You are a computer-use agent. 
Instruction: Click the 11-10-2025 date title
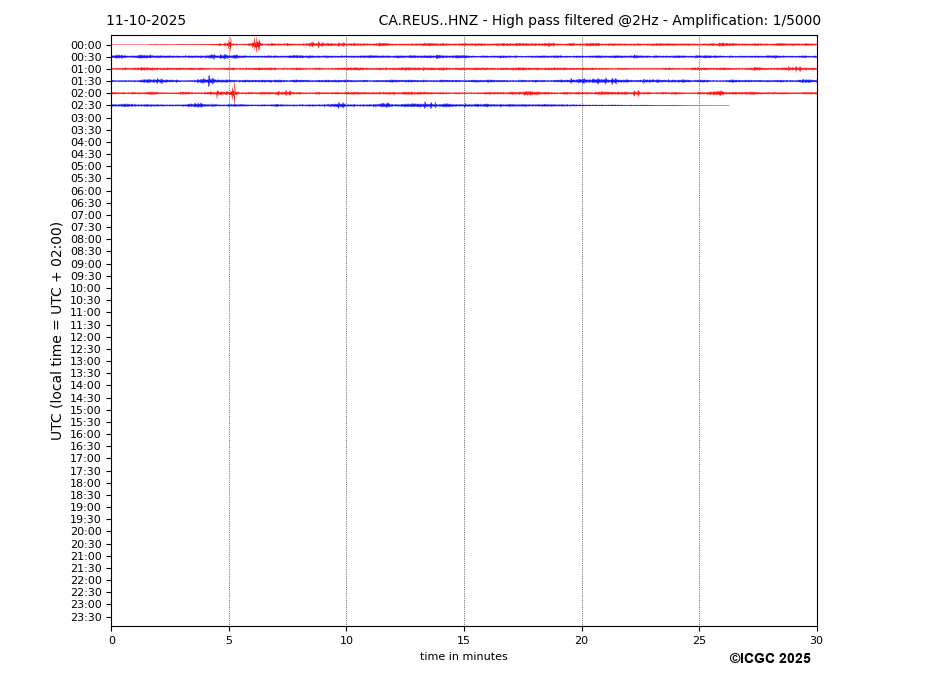coord(146,21)
